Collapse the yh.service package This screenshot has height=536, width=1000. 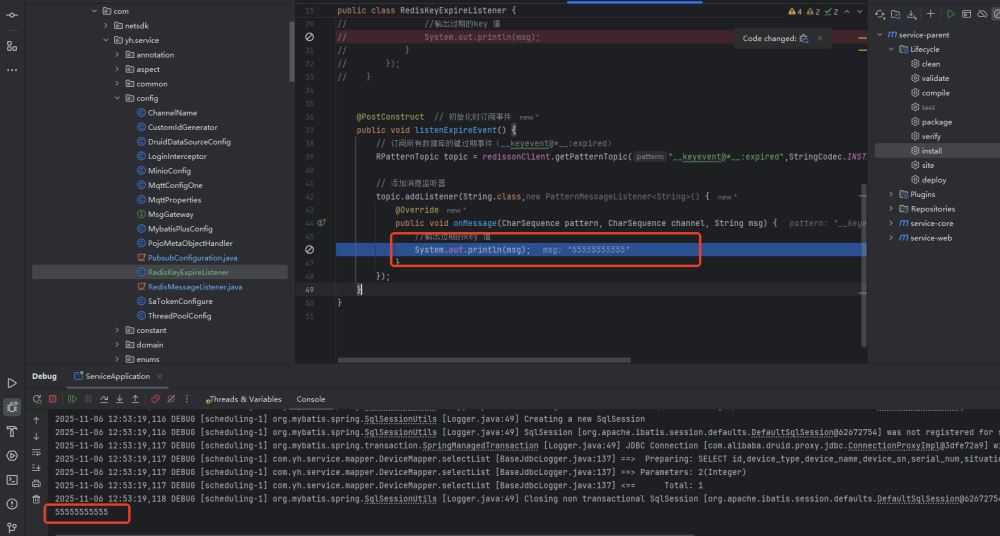click(x=106, y=40)
